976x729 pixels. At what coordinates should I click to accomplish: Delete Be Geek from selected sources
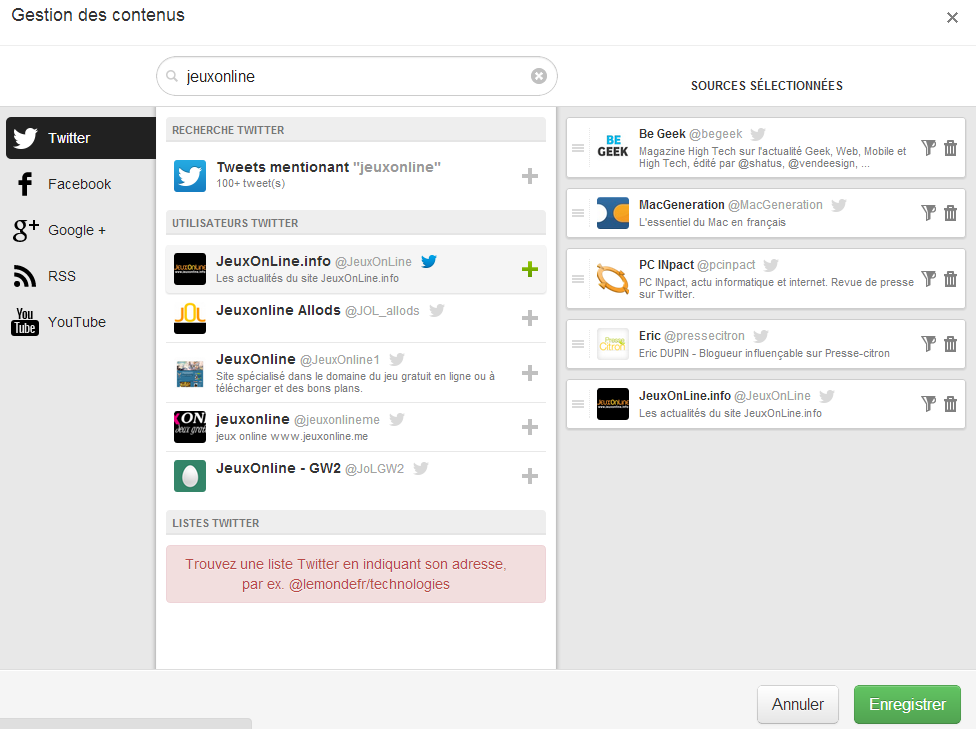(x=950, y=148)
